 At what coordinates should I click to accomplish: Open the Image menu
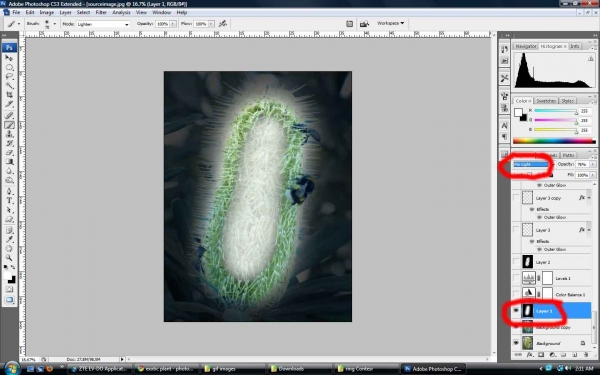[47, 13]
